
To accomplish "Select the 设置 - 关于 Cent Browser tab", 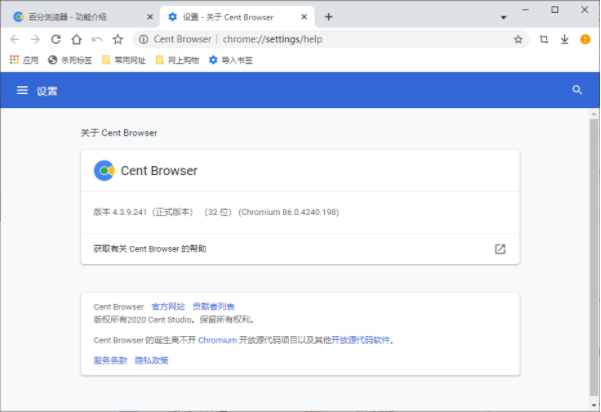I will point(237,17).
